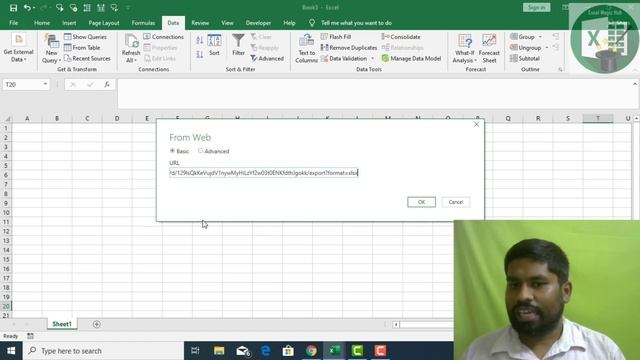
Task: Click Tell me what you want to do
Action: coord(356,23)
